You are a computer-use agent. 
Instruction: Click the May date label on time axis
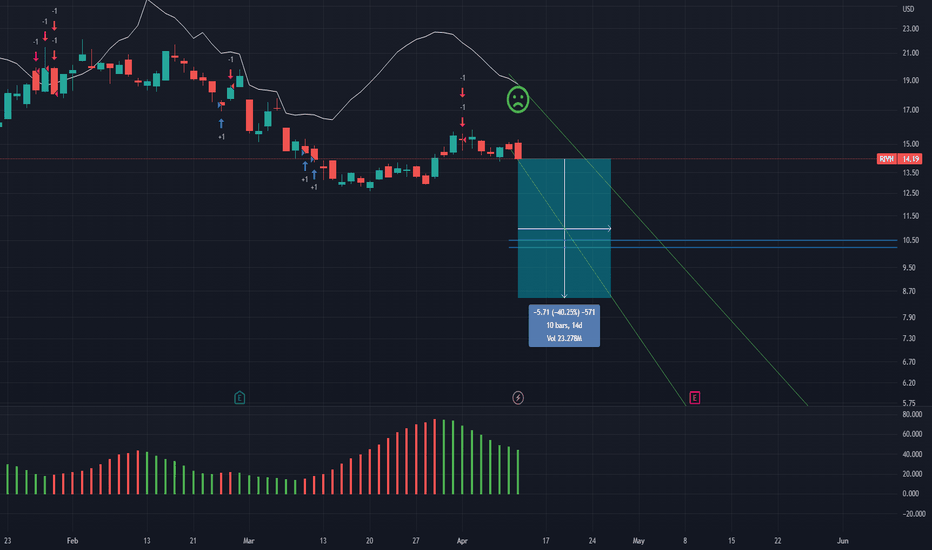(638, 540)
